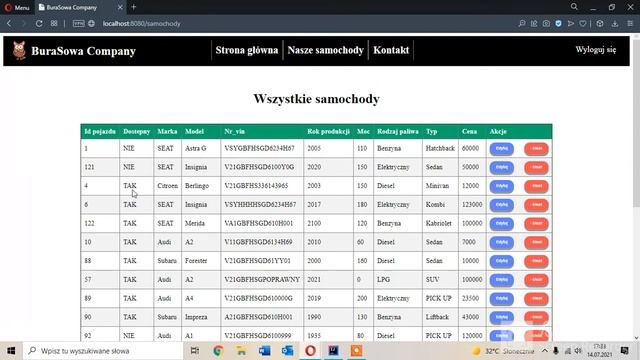
Task: Delete the Astra G car row
Action: [536, 149]
